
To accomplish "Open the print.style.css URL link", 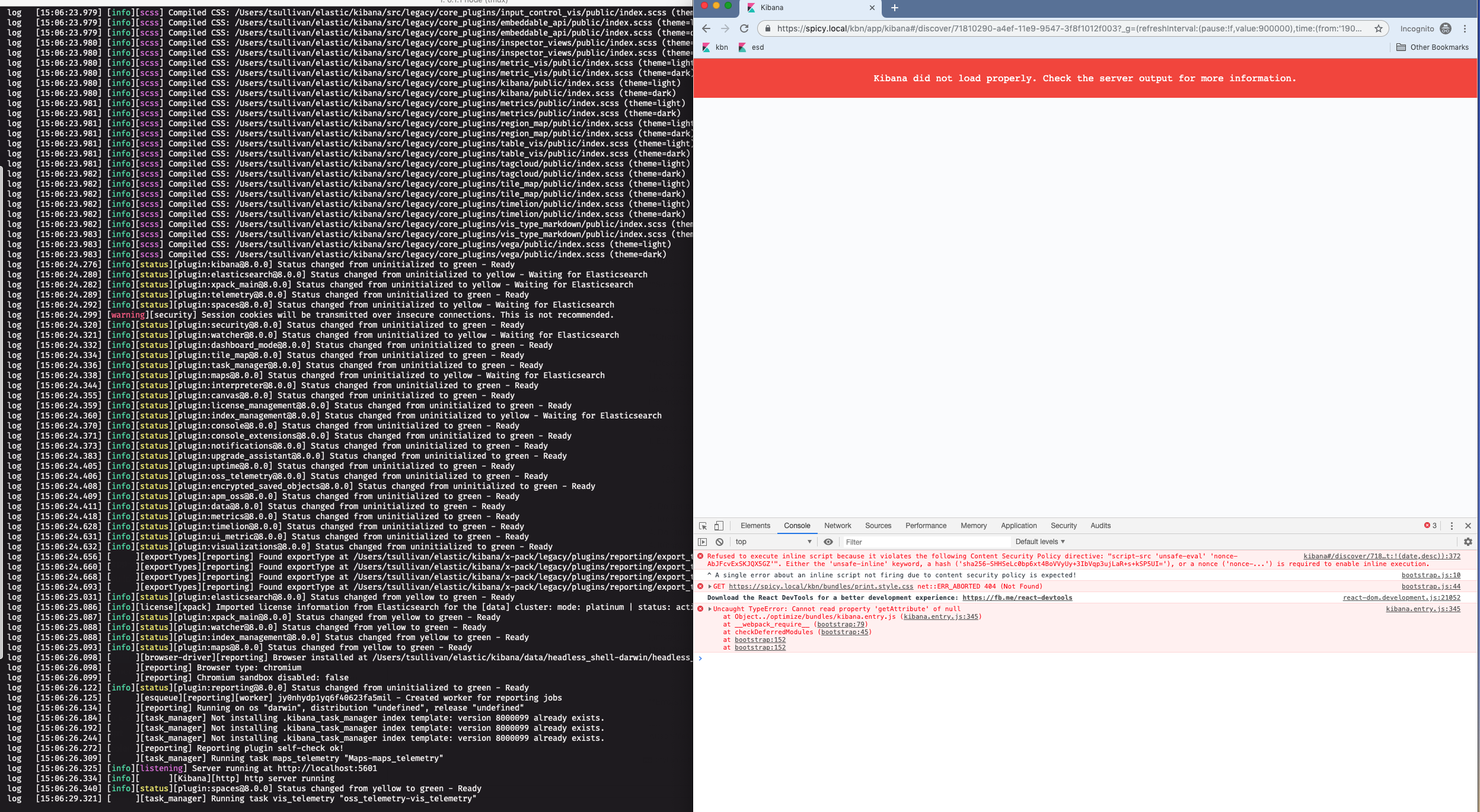I will [821, 587].
